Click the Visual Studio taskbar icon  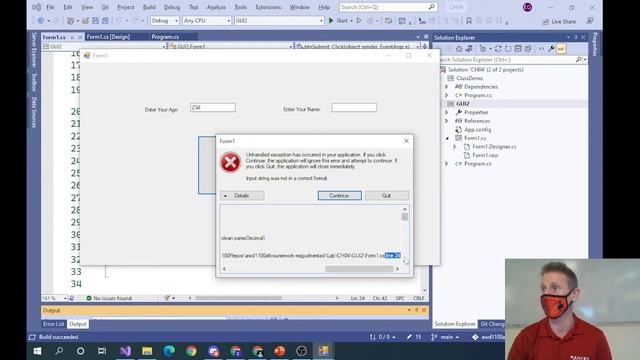coord(125,351)
